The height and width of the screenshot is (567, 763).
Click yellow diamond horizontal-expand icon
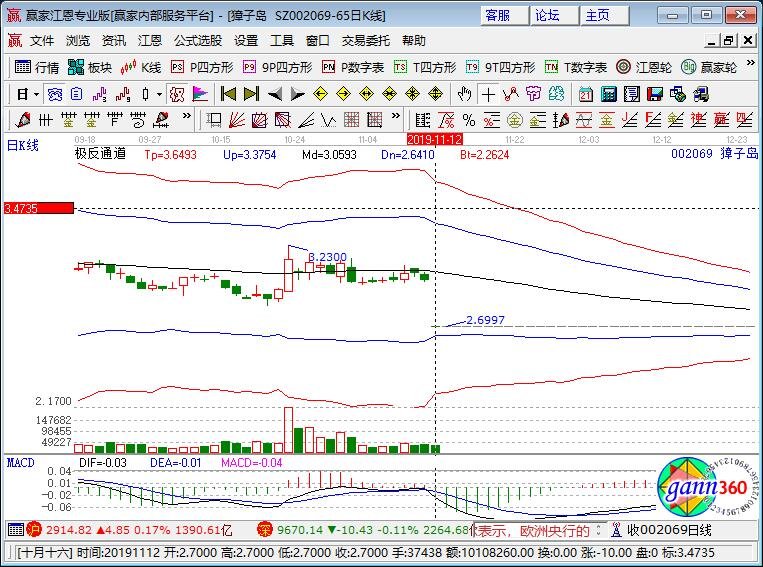coord(366,94)
